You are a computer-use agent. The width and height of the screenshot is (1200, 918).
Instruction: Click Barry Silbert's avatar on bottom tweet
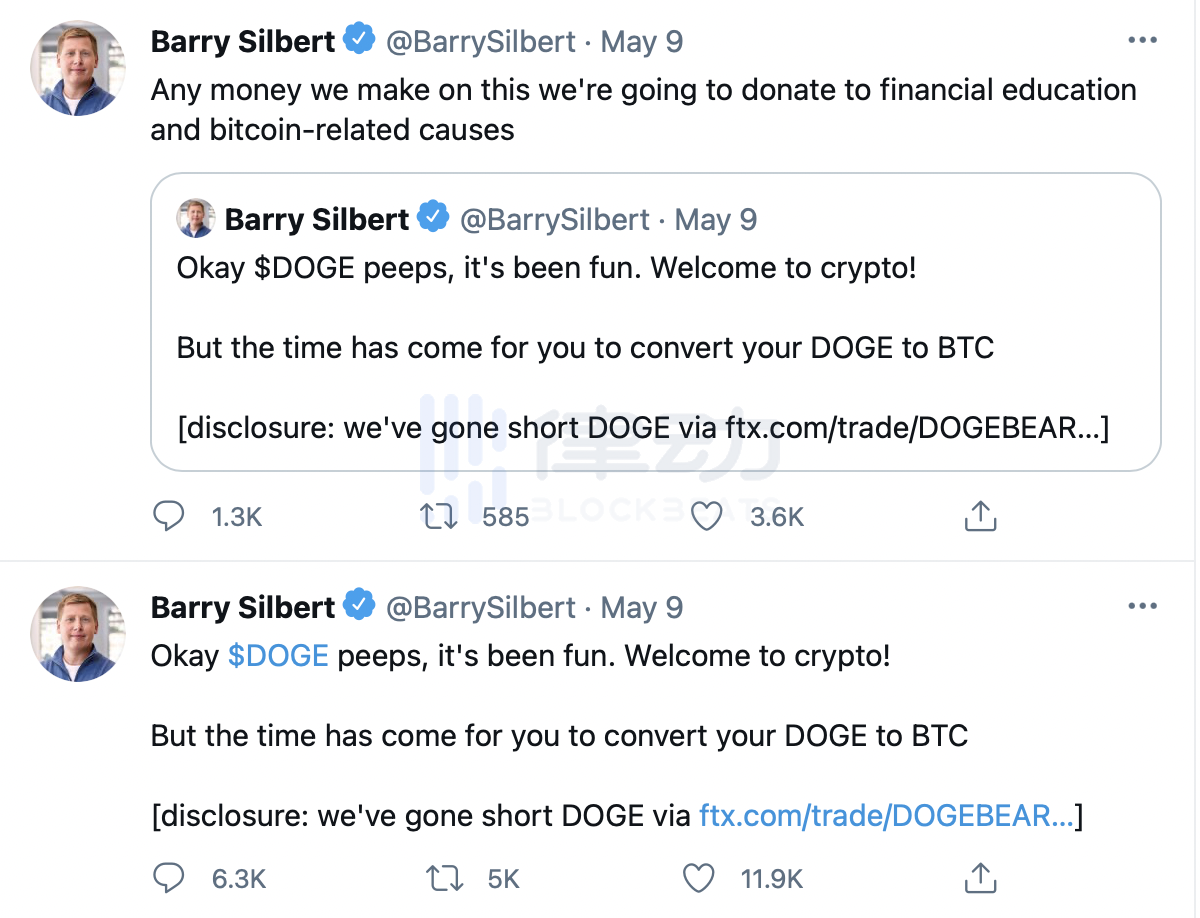click(78, 634)
